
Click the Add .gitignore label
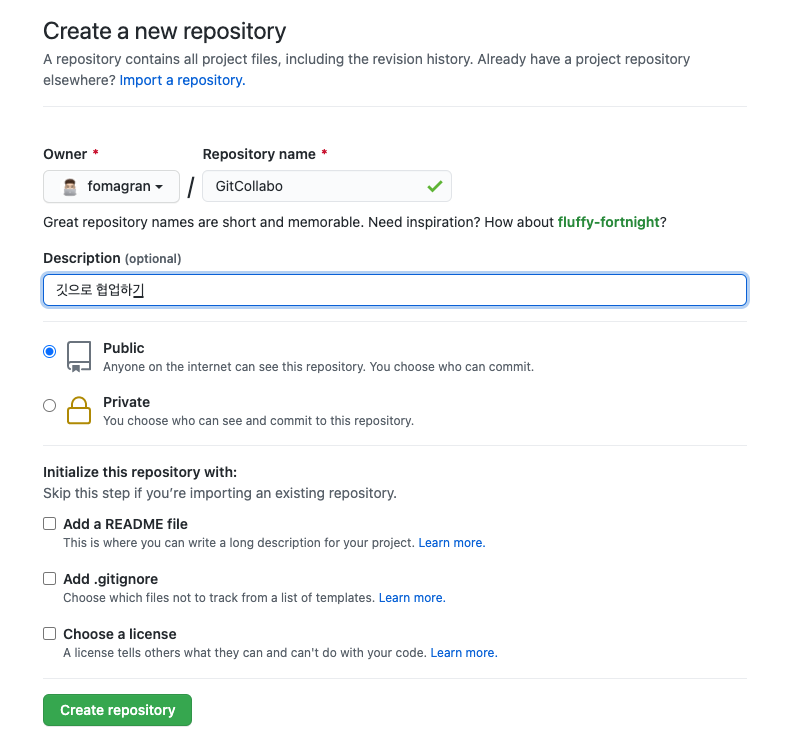point(111,579)
